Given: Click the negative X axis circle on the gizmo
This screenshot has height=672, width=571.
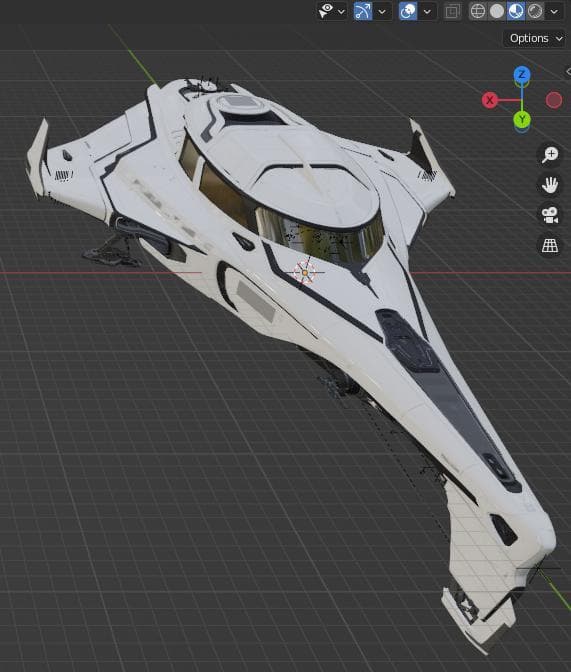Looking at the screenshot, I should [x=554, y=100].
